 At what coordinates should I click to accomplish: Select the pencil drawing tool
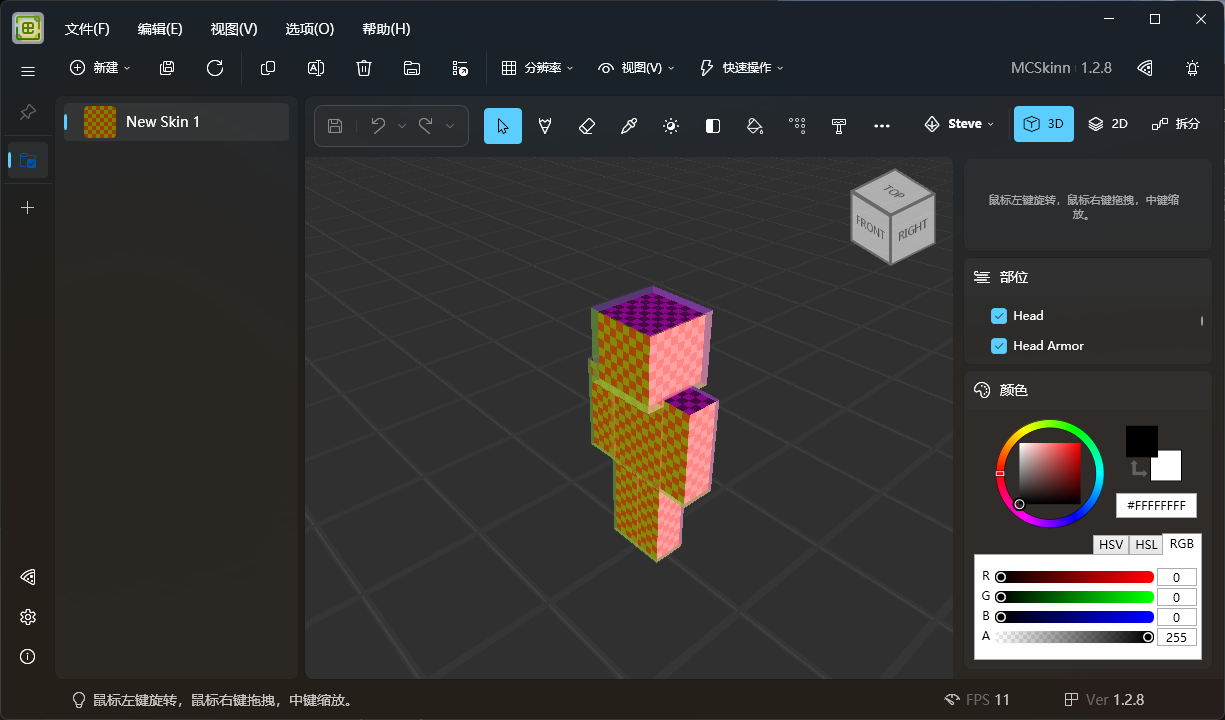pos(545,125)
